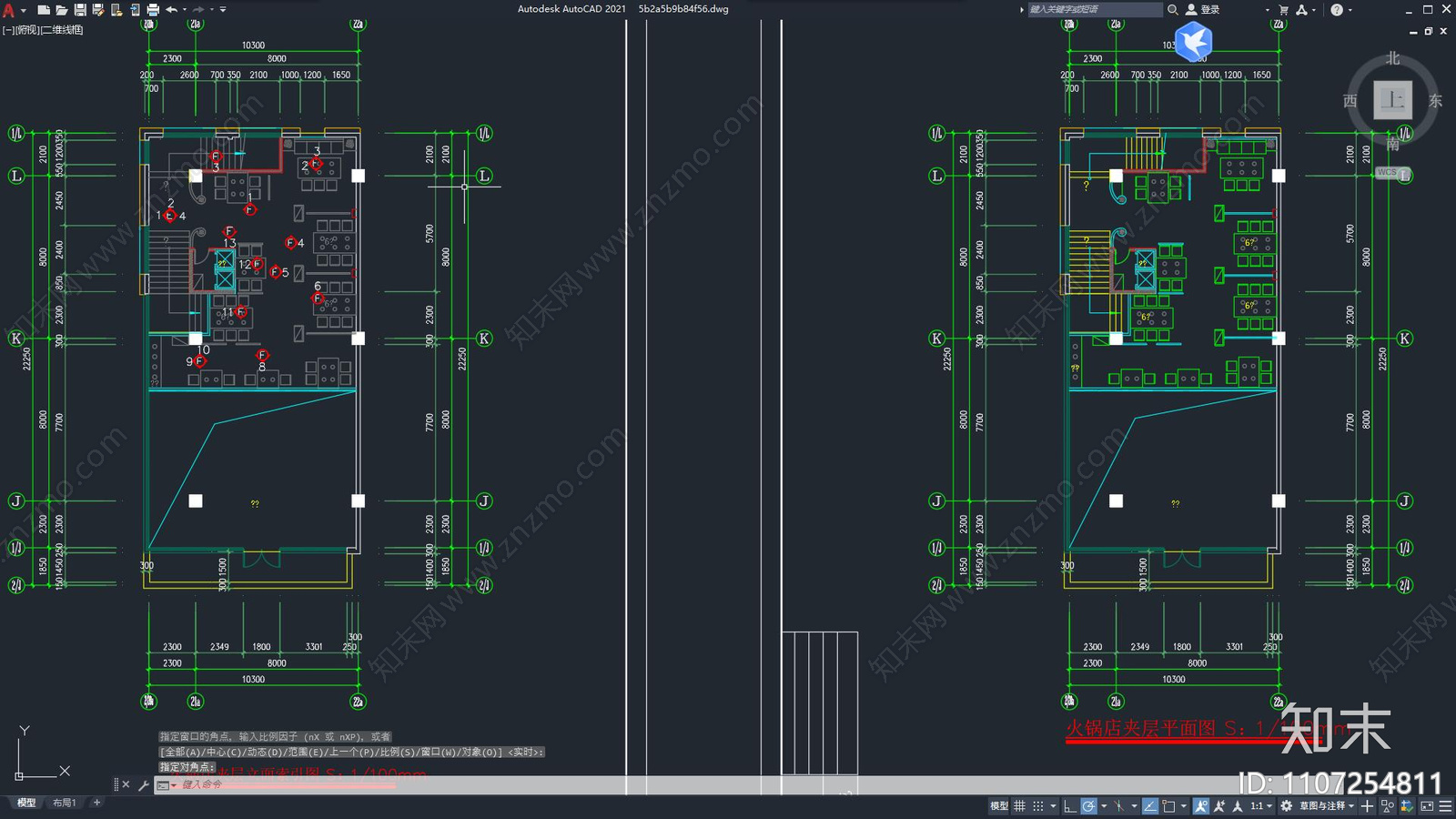
Task: Click the Open file folder icon
Action: [x=61, y=10]
